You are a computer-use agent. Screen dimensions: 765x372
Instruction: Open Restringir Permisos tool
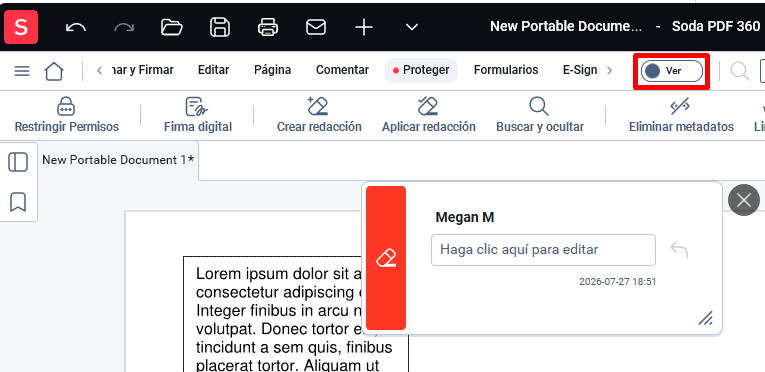coord(67,115)
